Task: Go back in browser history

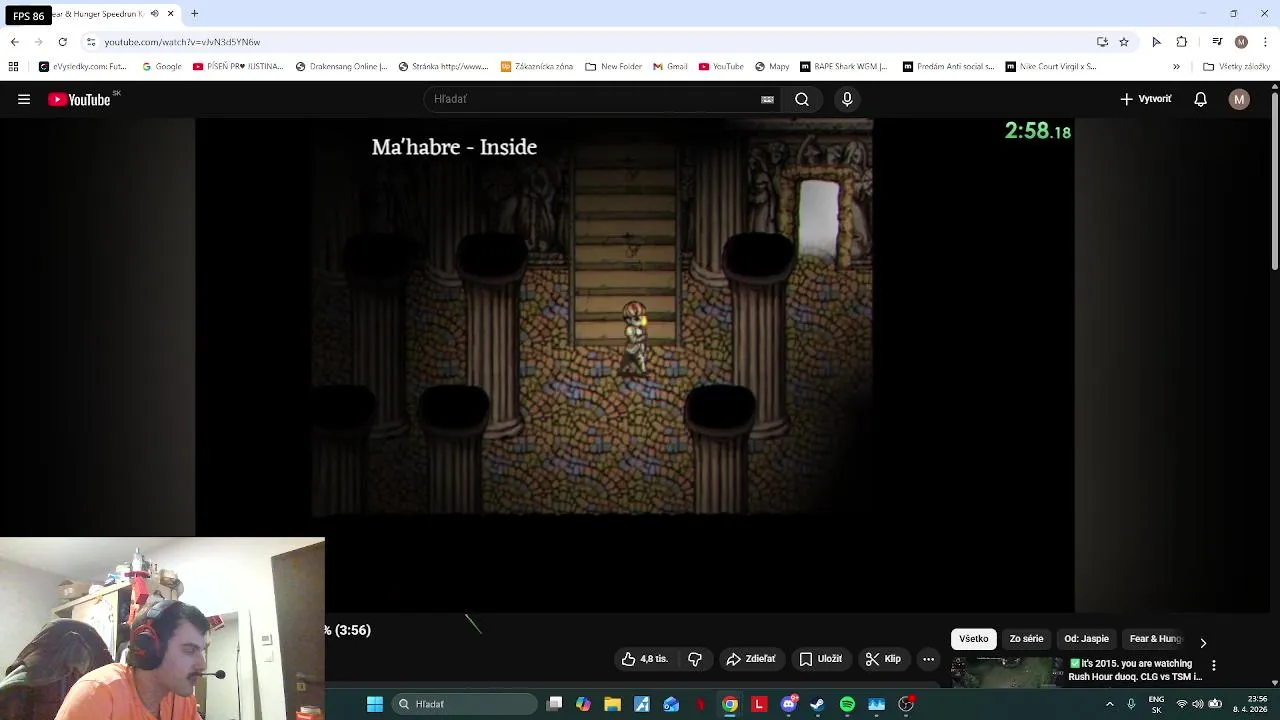Action: click(x=14, y=42)
